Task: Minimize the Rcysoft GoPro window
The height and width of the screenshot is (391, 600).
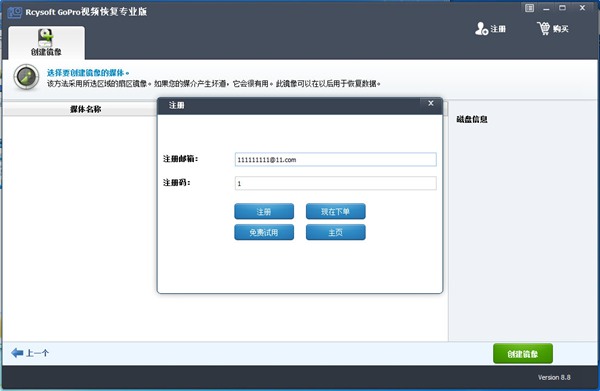Action: [546, 8]
